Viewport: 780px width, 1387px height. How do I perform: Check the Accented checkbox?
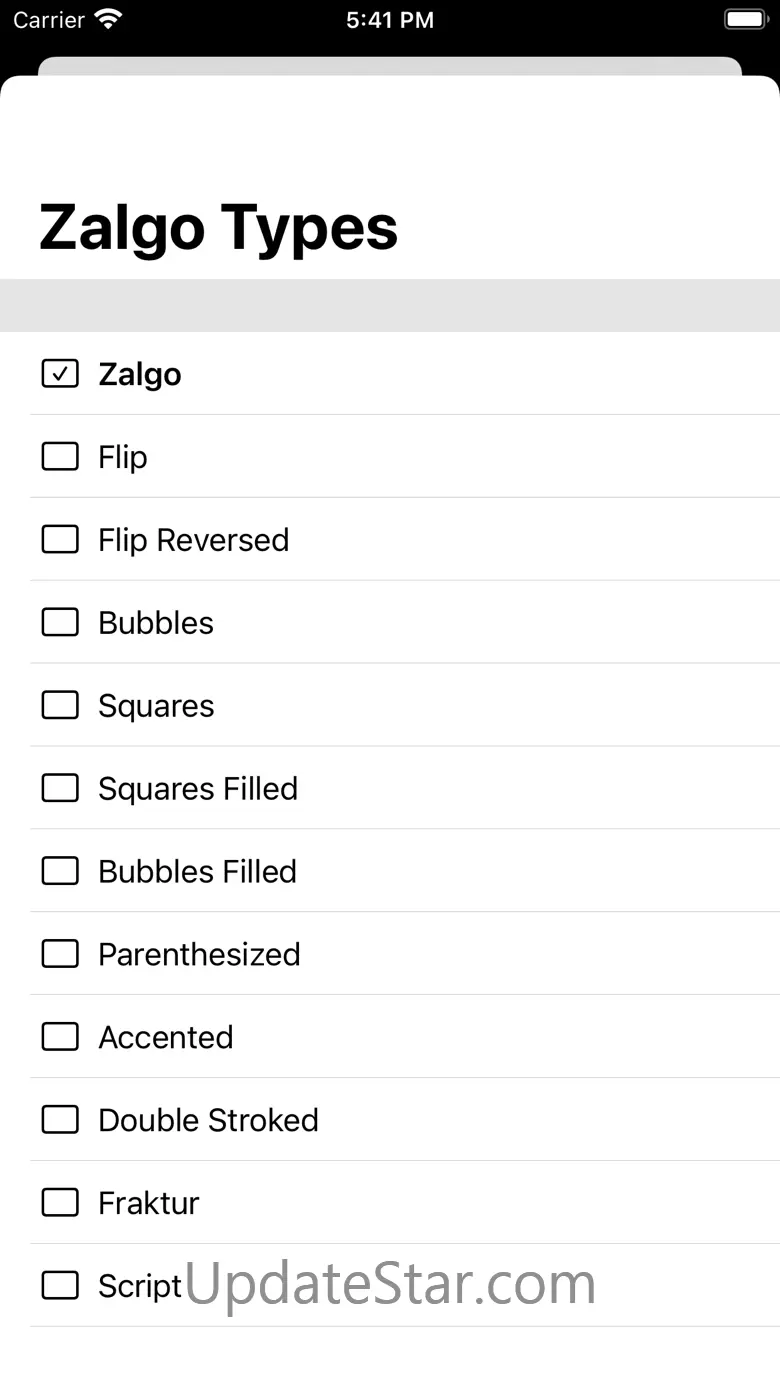60,1038
